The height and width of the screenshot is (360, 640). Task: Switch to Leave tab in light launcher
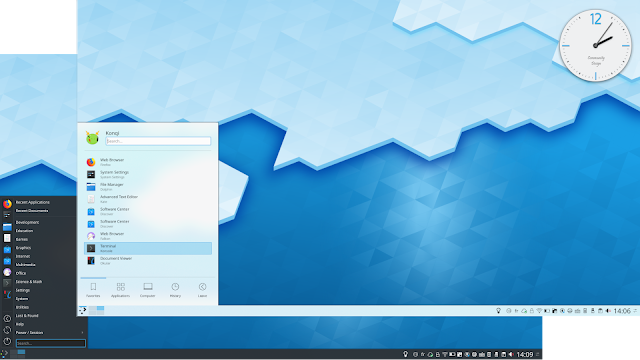[202, 290]
